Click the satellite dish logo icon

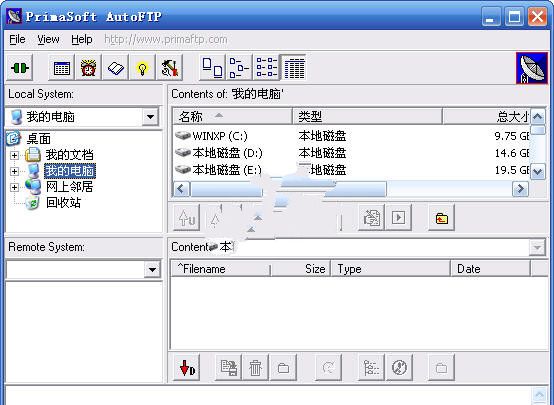532,68
